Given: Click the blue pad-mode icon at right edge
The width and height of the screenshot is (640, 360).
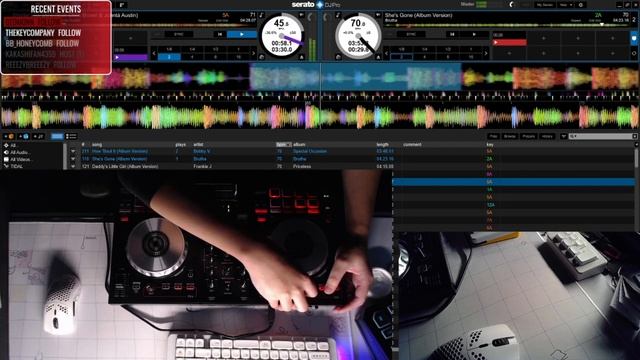Looking at the screenshot, I should (x=634, y=39).
